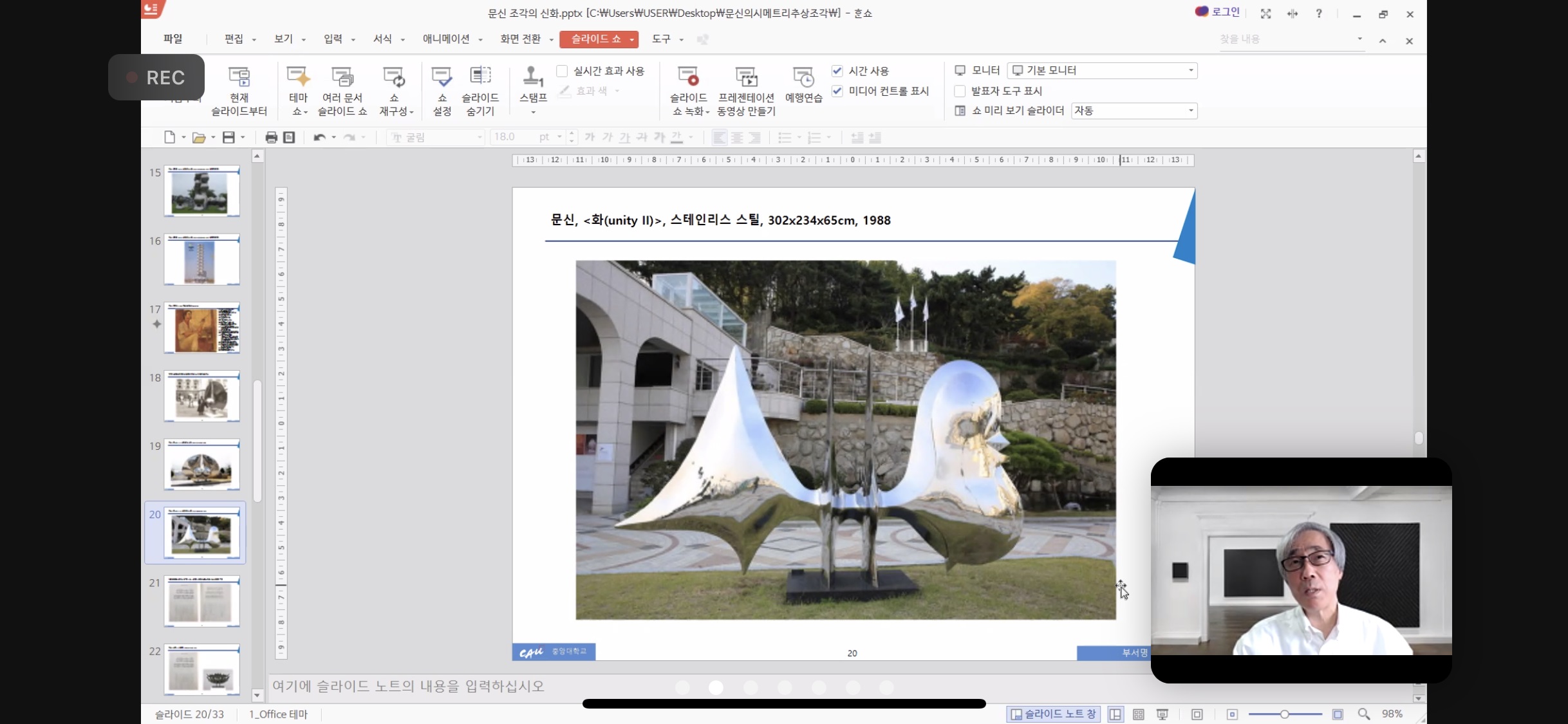Enable real-time effects (실시간 효과 사용) checkbox
The width and height of the screenshot is (1568, 724).
point(562,71)
